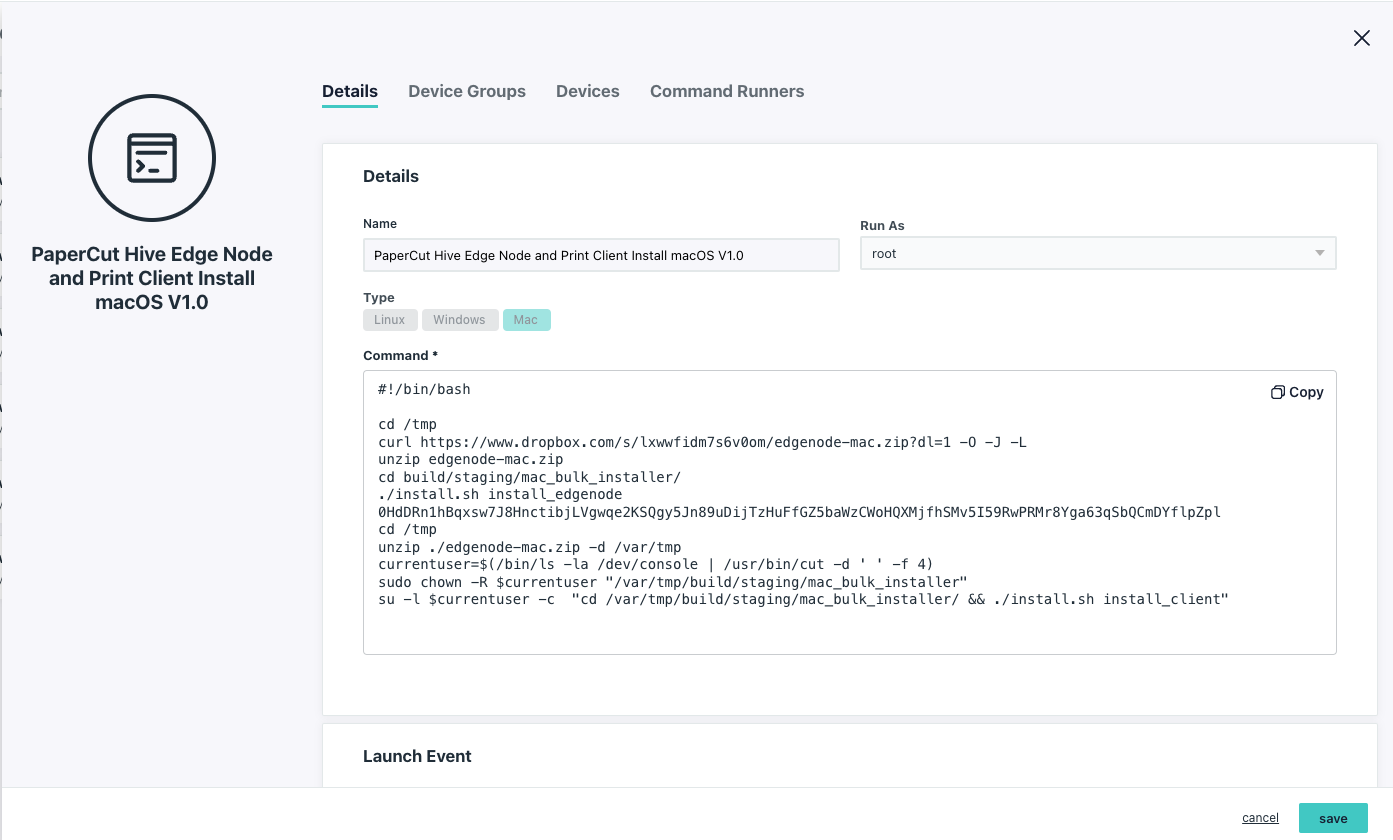1393x840 pixels.
Task: Select the Linux command type
Action: [x=390, y=320]
